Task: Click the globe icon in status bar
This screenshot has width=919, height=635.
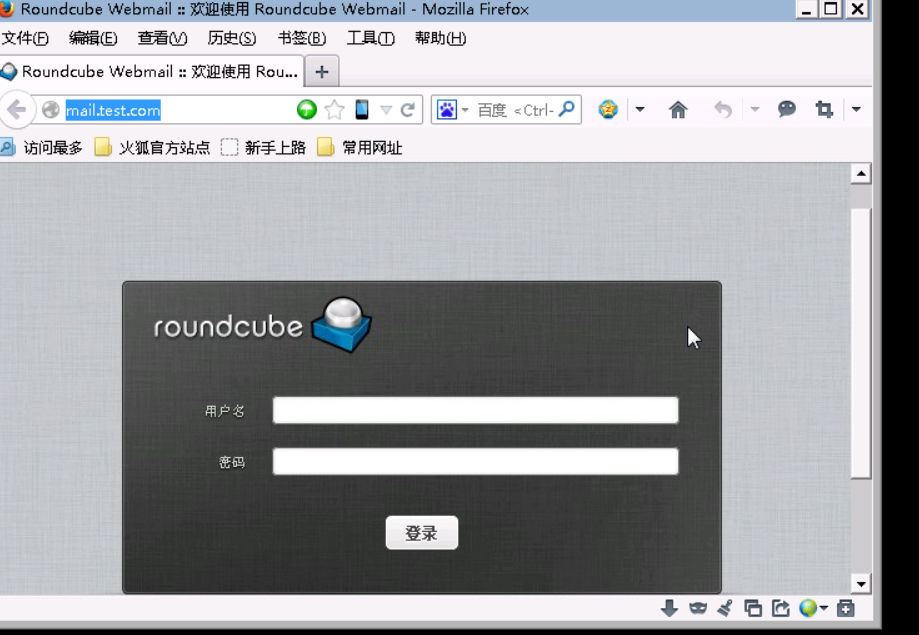Action: pyautogui.click(x=808, y=608)
